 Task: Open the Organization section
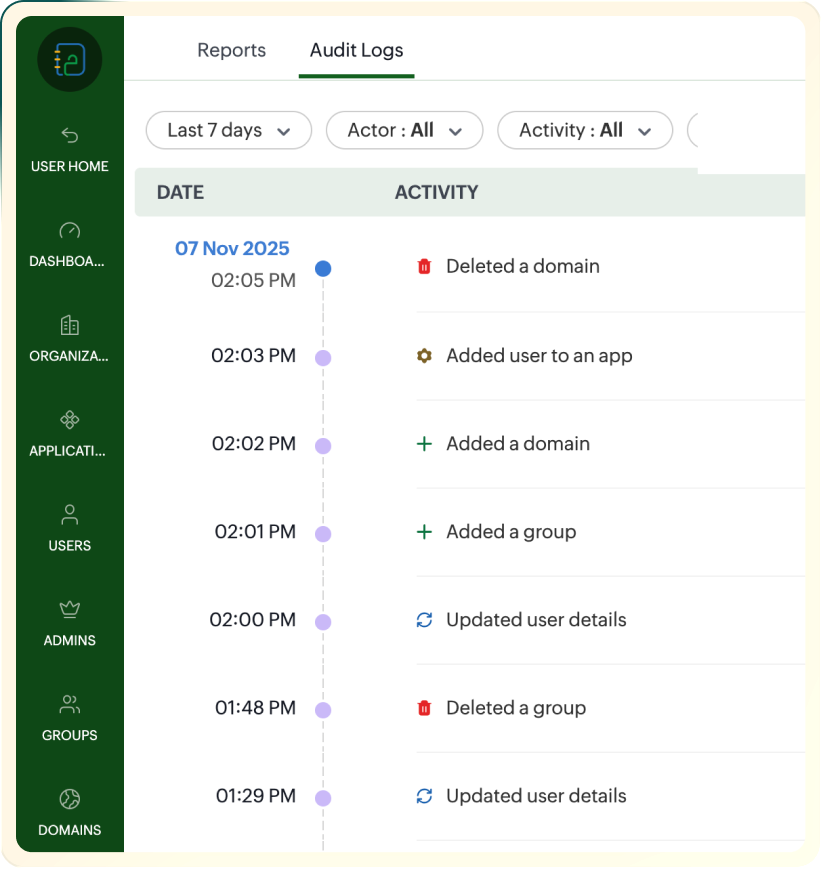click(x=68, y=325)
